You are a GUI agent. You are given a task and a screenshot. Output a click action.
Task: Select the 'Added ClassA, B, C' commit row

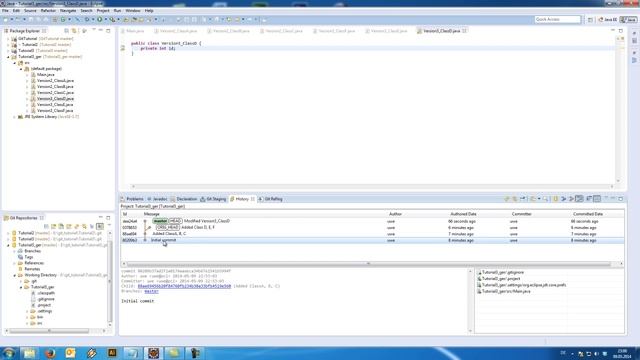(372, 234)
